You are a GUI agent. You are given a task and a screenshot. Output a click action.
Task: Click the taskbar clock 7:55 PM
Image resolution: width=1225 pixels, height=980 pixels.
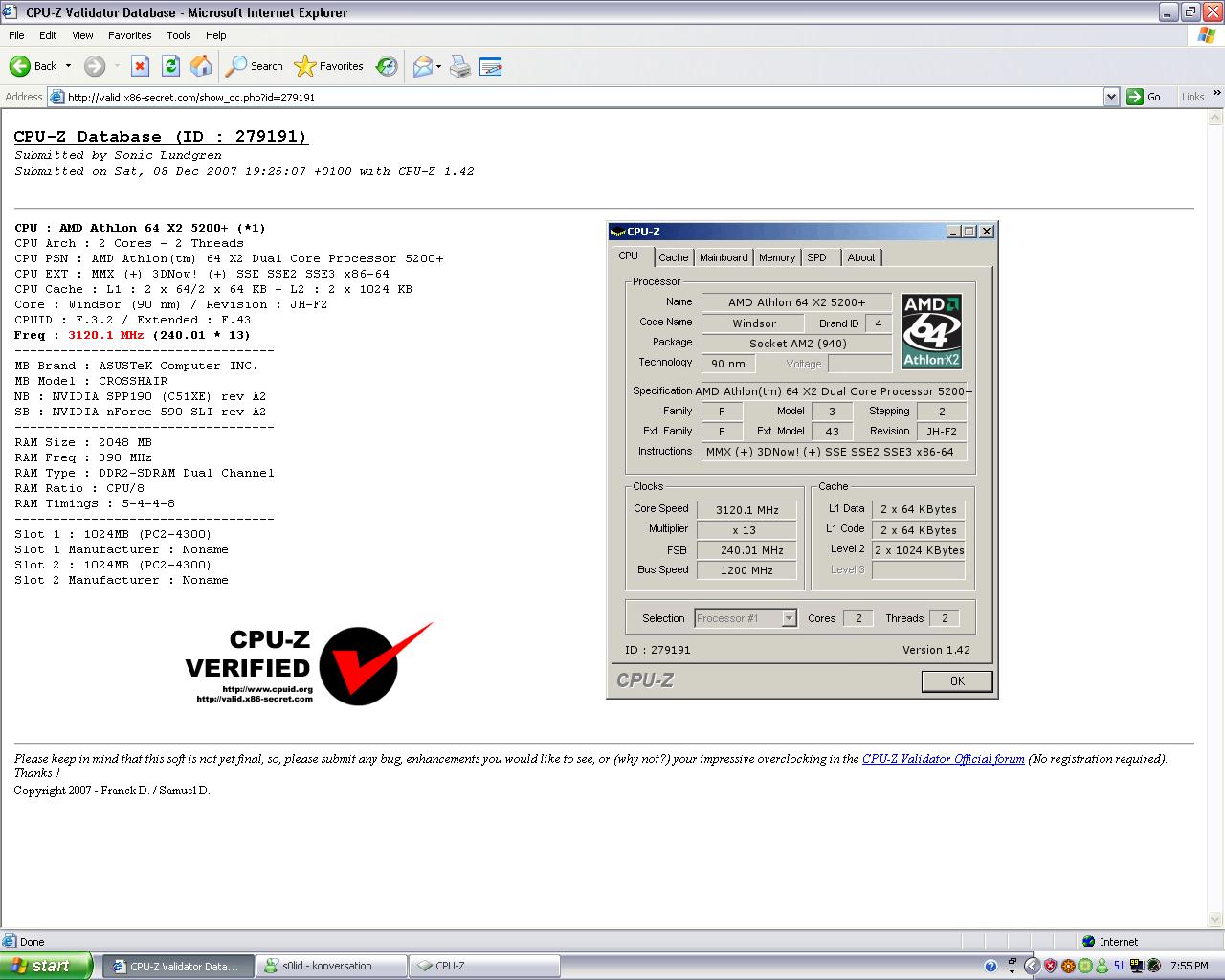(1190, 966)
